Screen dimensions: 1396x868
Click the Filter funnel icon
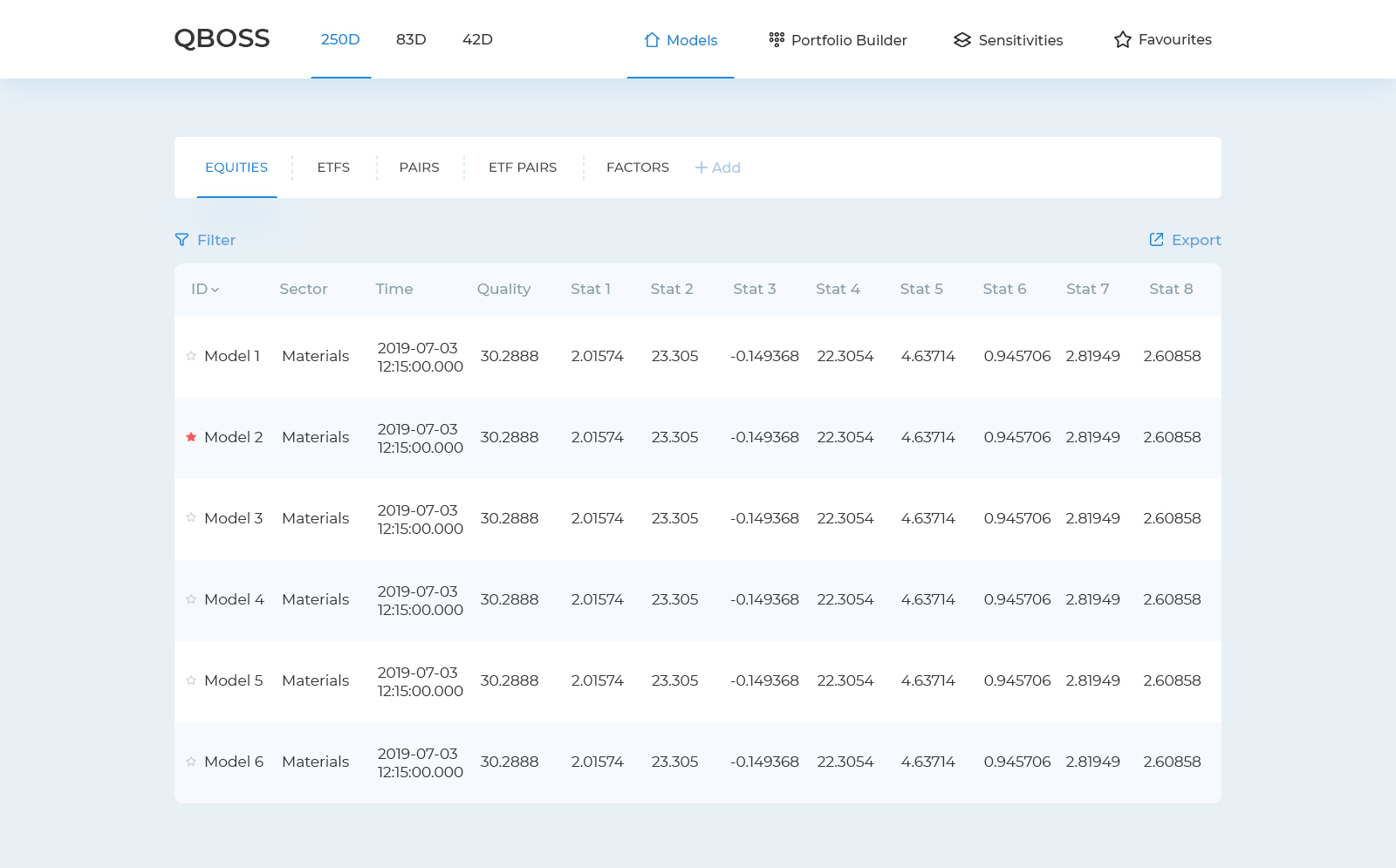pos(181,240)
